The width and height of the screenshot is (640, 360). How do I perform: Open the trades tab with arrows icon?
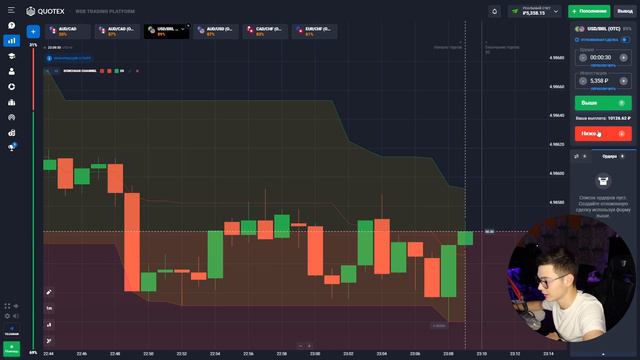[x=580, y=156]
